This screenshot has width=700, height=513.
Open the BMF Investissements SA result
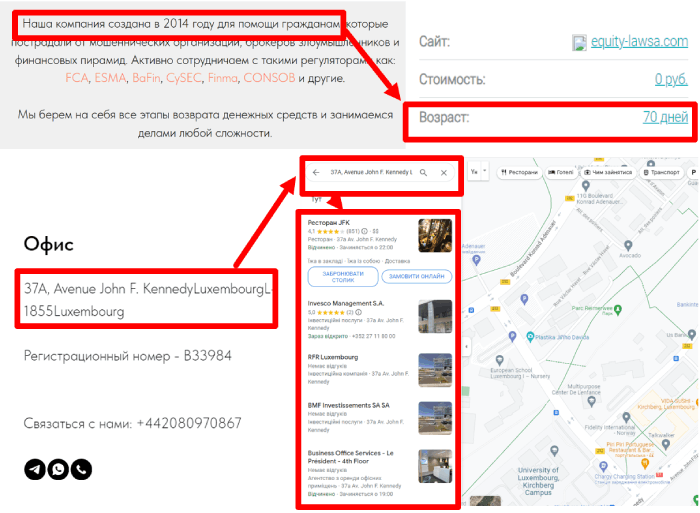tap(348, 405)
